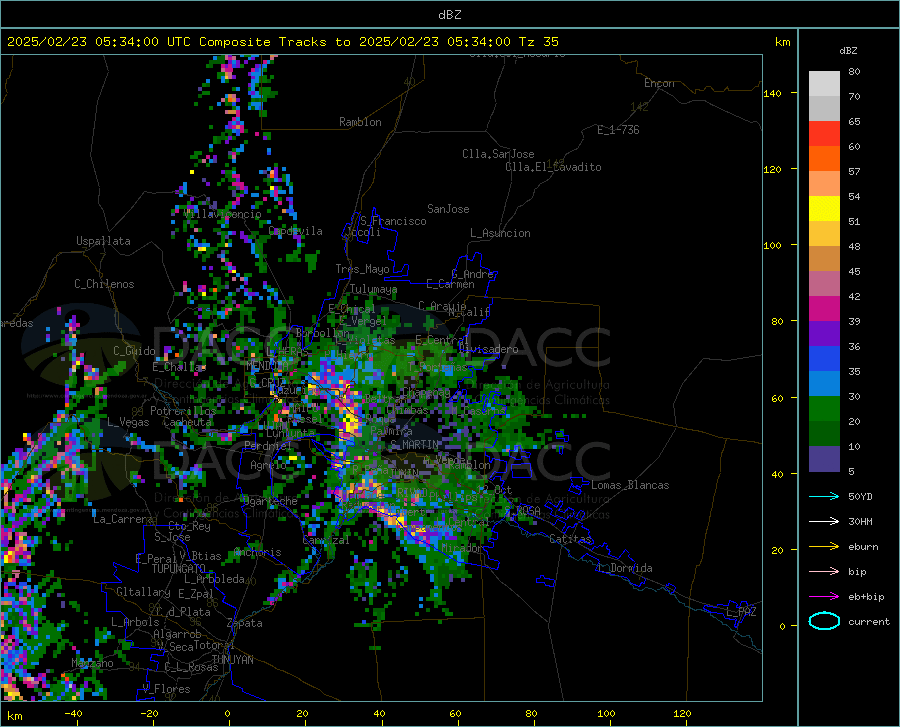Click the 'E_1-736' map label
The image size is (900, 727).
618,130
